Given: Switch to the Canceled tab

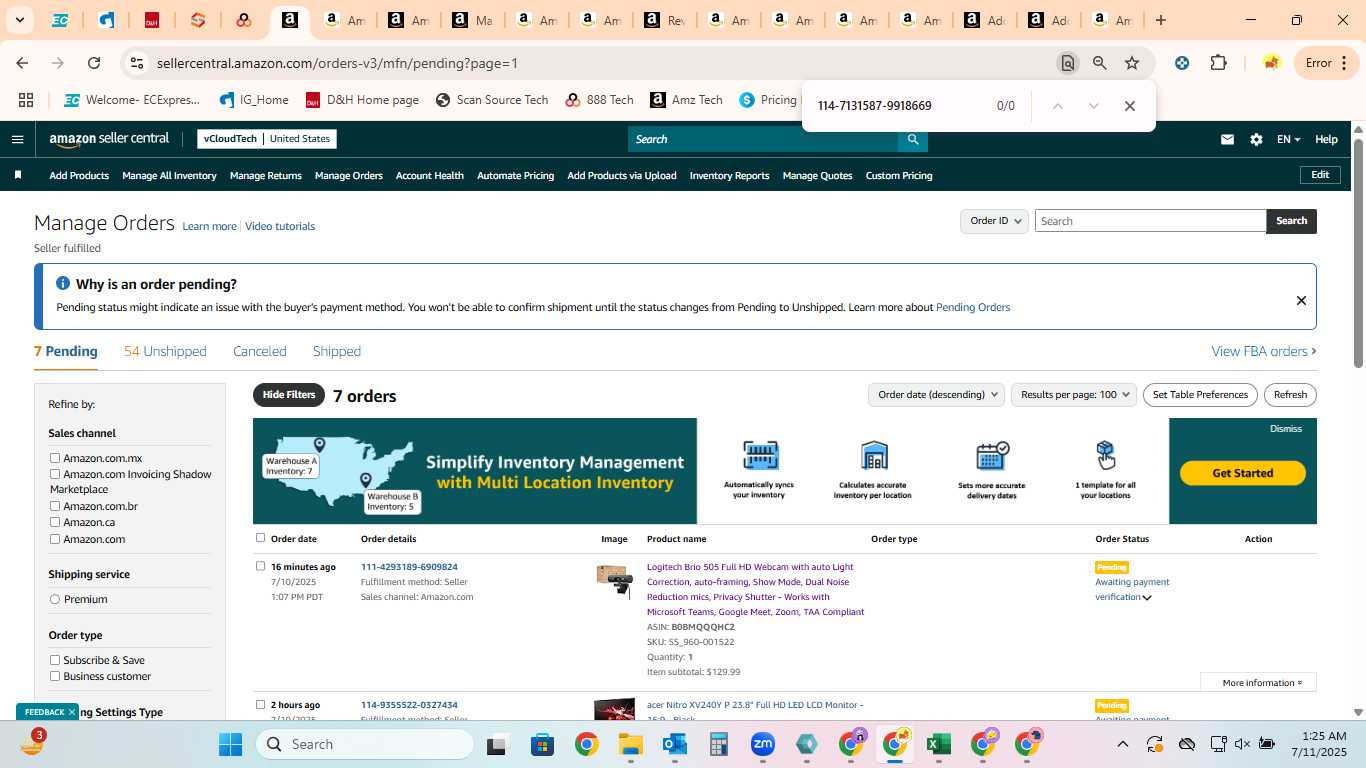Looking at the screenshot, I should pos(260,351).
